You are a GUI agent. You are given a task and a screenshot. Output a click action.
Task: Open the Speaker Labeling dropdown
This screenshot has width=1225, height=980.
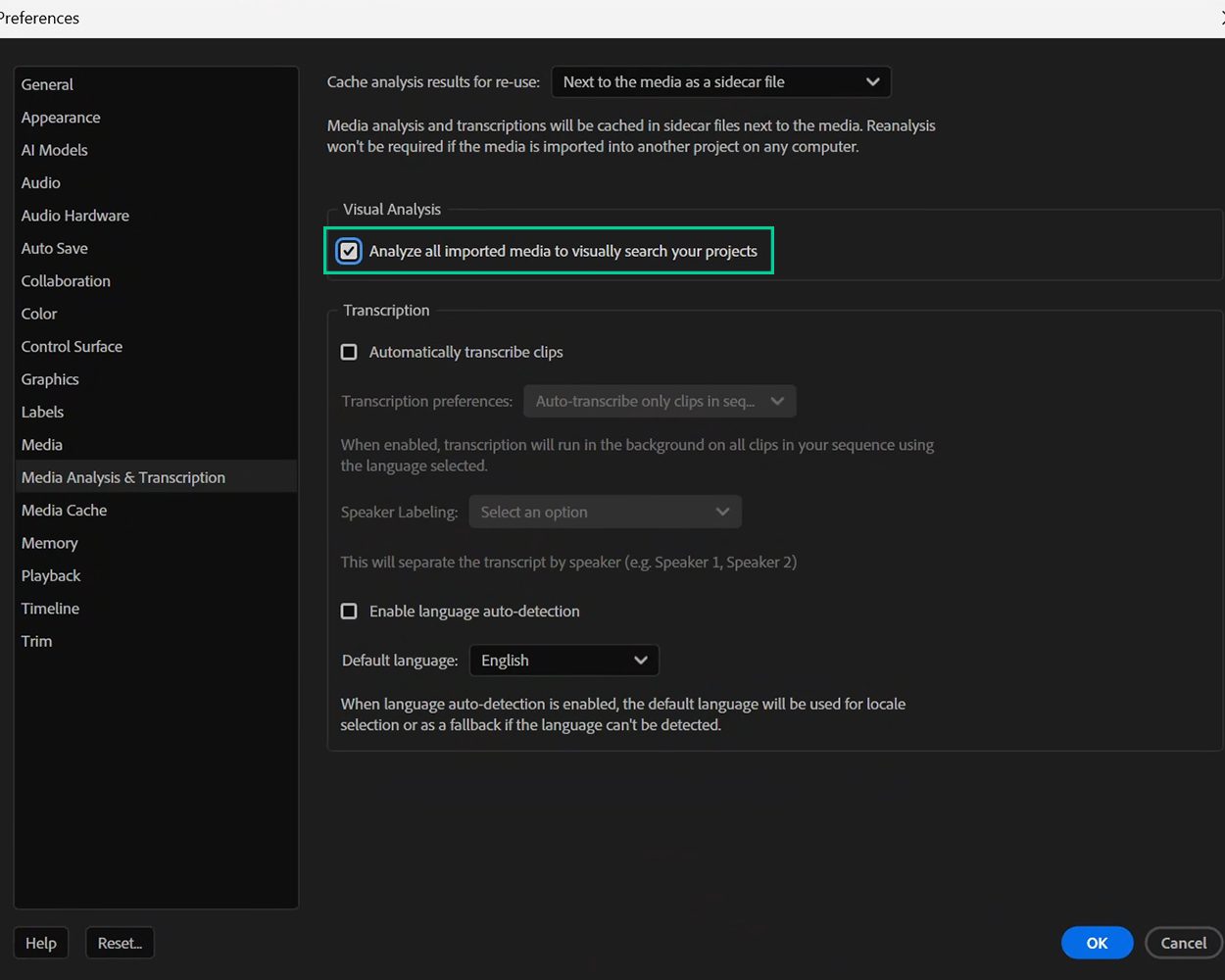tap(604, 511)
